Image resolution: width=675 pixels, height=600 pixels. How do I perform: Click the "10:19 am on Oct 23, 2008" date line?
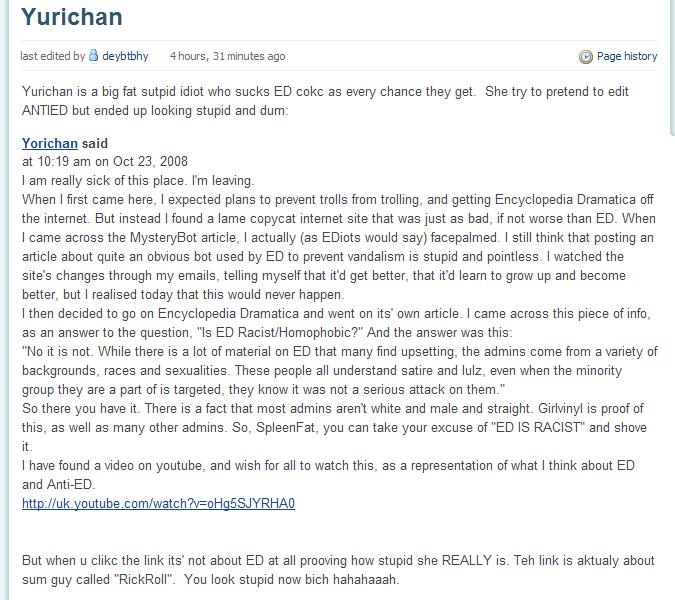pos(105,162)
